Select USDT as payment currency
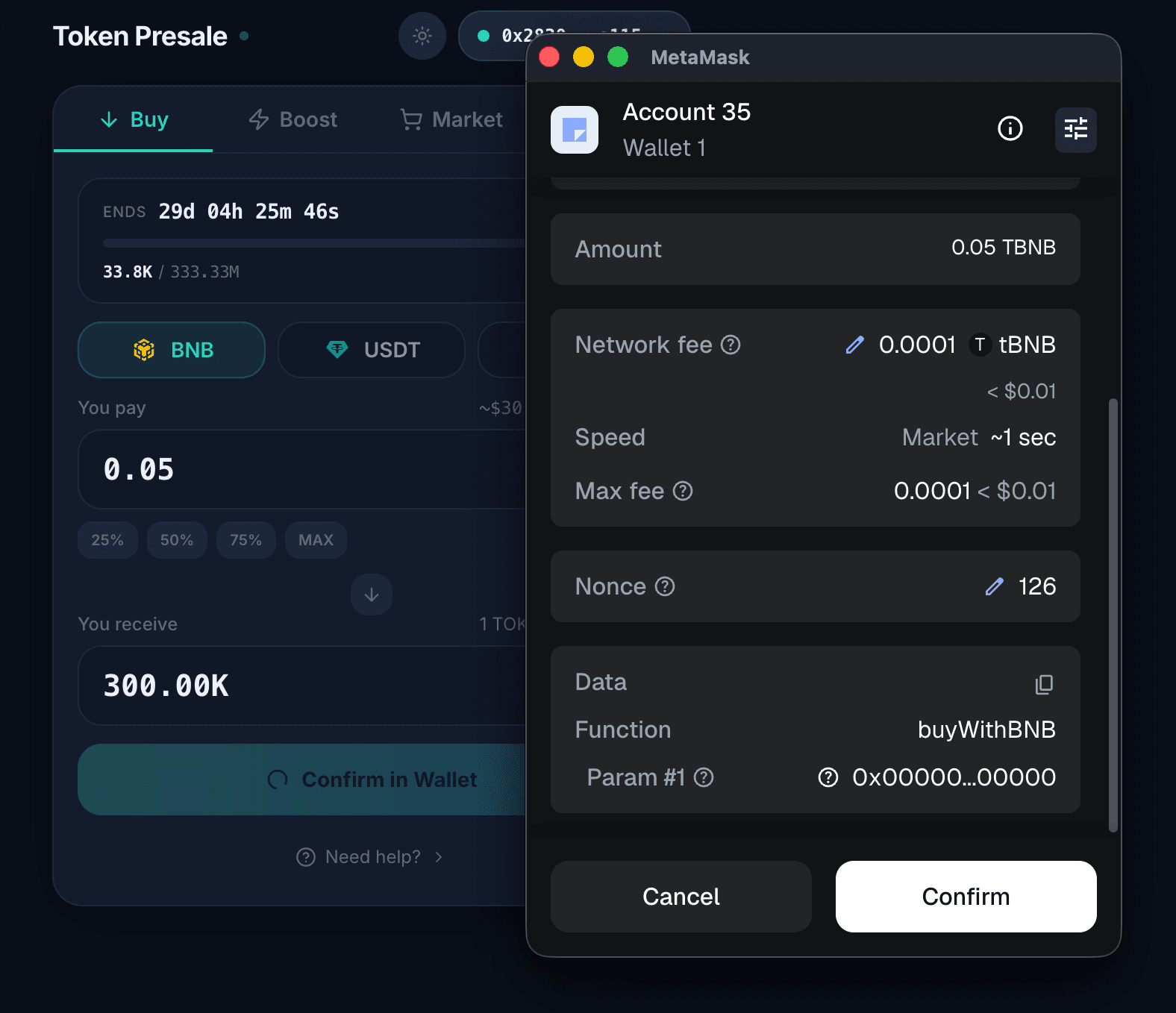 pos(372,350)
